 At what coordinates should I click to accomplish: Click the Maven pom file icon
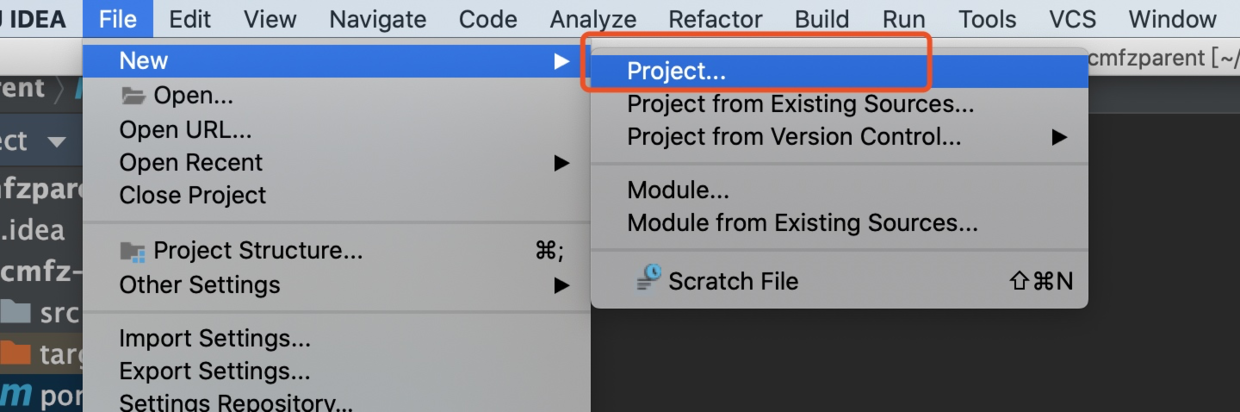click(16, 393)
